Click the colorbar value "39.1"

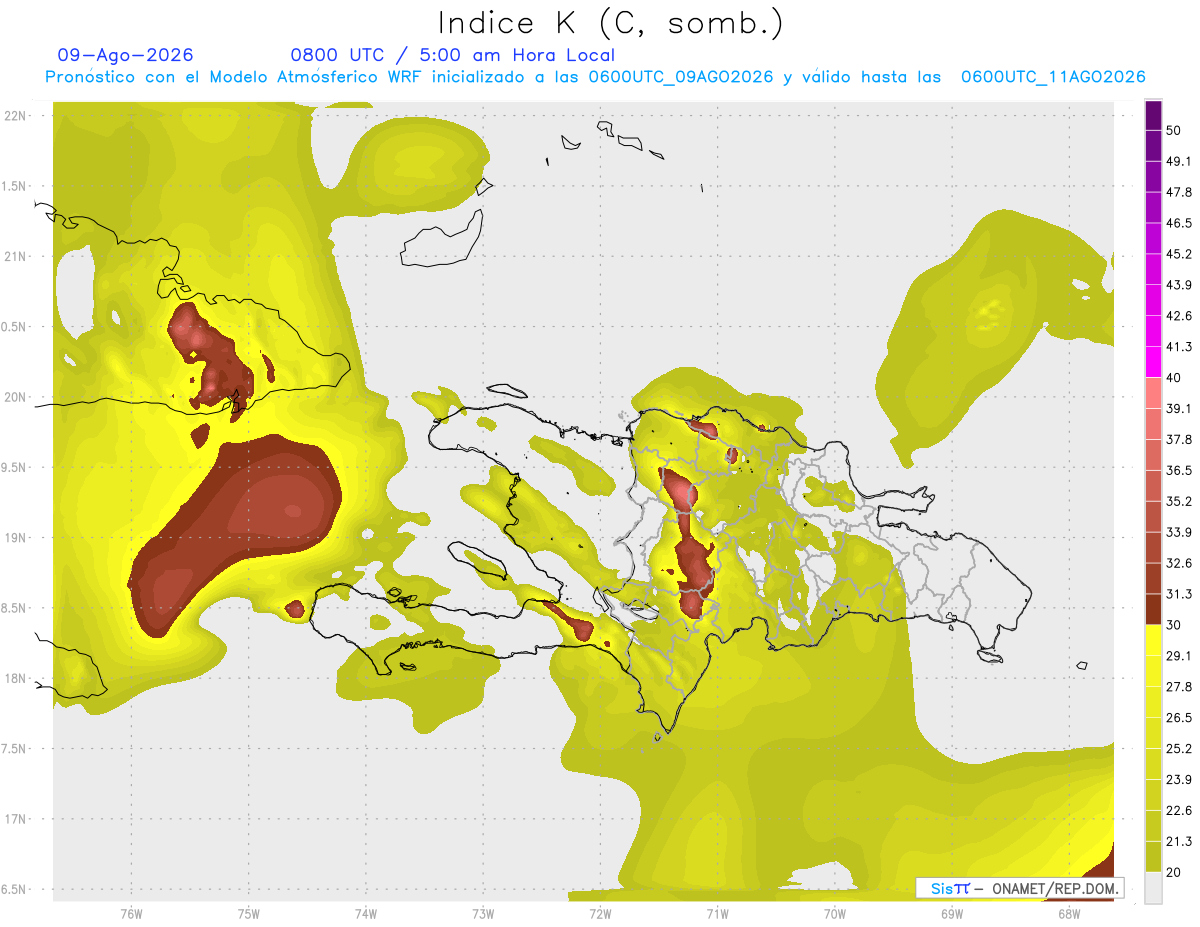(1179, 408)
